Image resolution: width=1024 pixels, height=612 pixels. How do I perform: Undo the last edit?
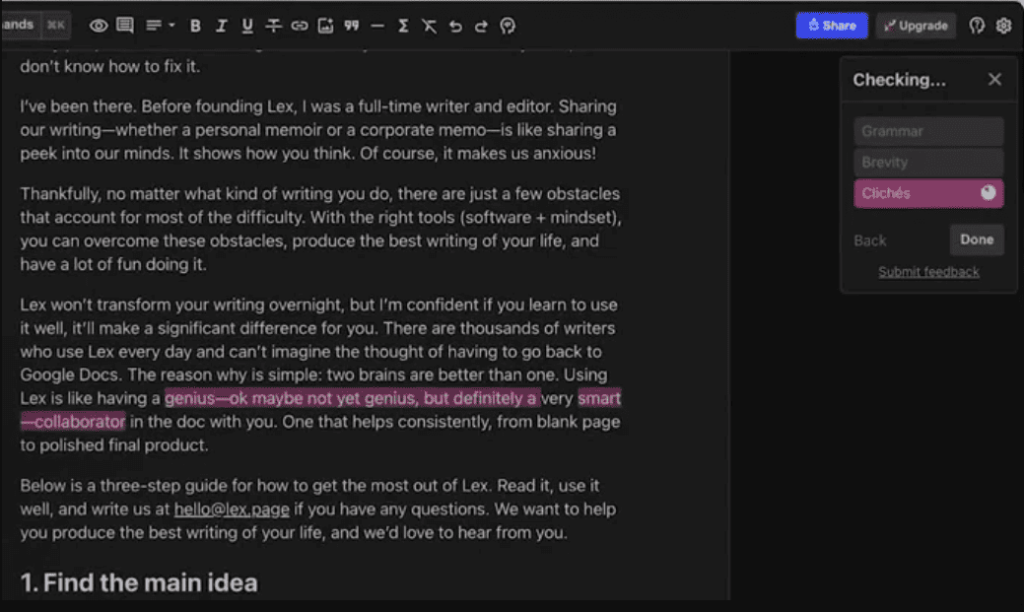coord(455,26)
